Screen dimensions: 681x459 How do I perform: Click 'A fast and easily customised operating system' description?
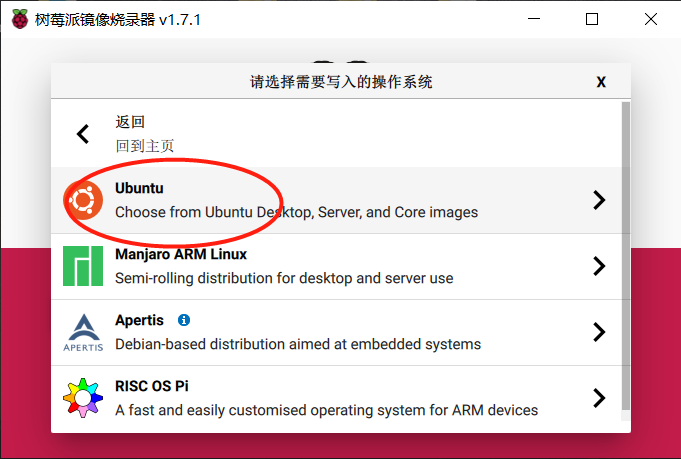tap(326, 410)
